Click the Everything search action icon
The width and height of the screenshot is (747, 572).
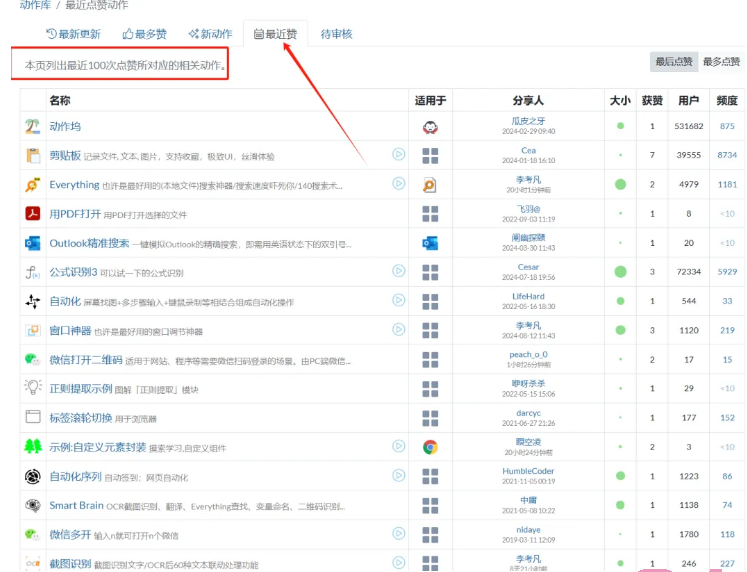coord(33,185)
